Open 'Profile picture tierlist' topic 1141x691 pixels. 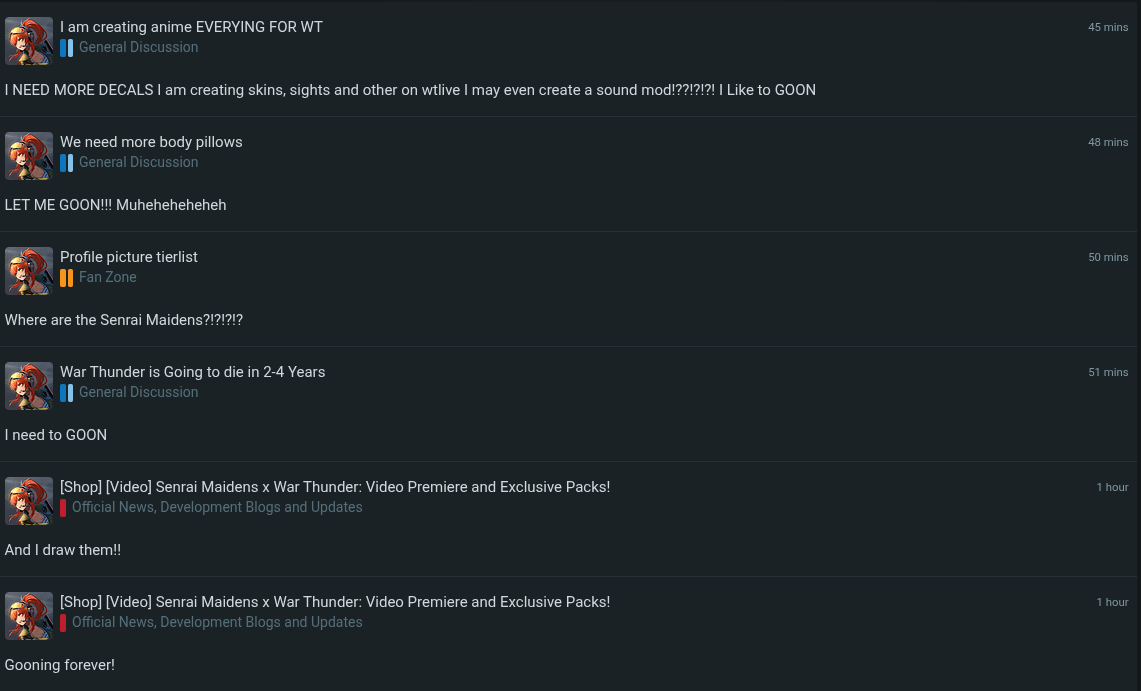tap(129, 257)
